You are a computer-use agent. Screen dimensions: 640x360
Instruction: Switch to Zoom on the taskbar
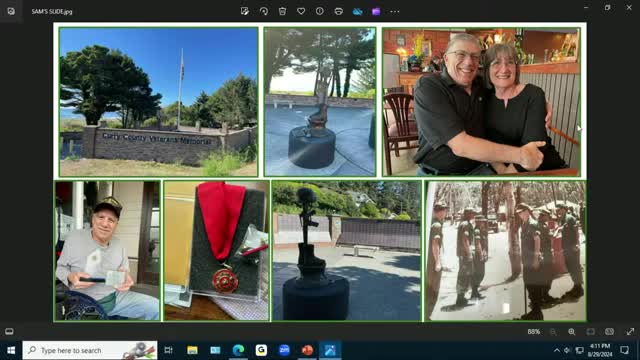point(284,350)
